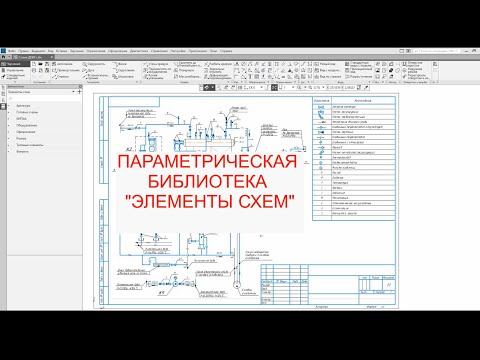Click the plus icon beside Элементы схем

[79, 92]
